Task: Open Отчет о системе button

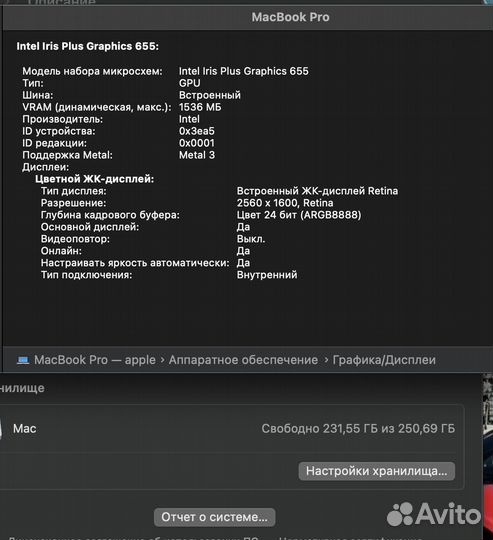Action: click(x=214, y=517)
